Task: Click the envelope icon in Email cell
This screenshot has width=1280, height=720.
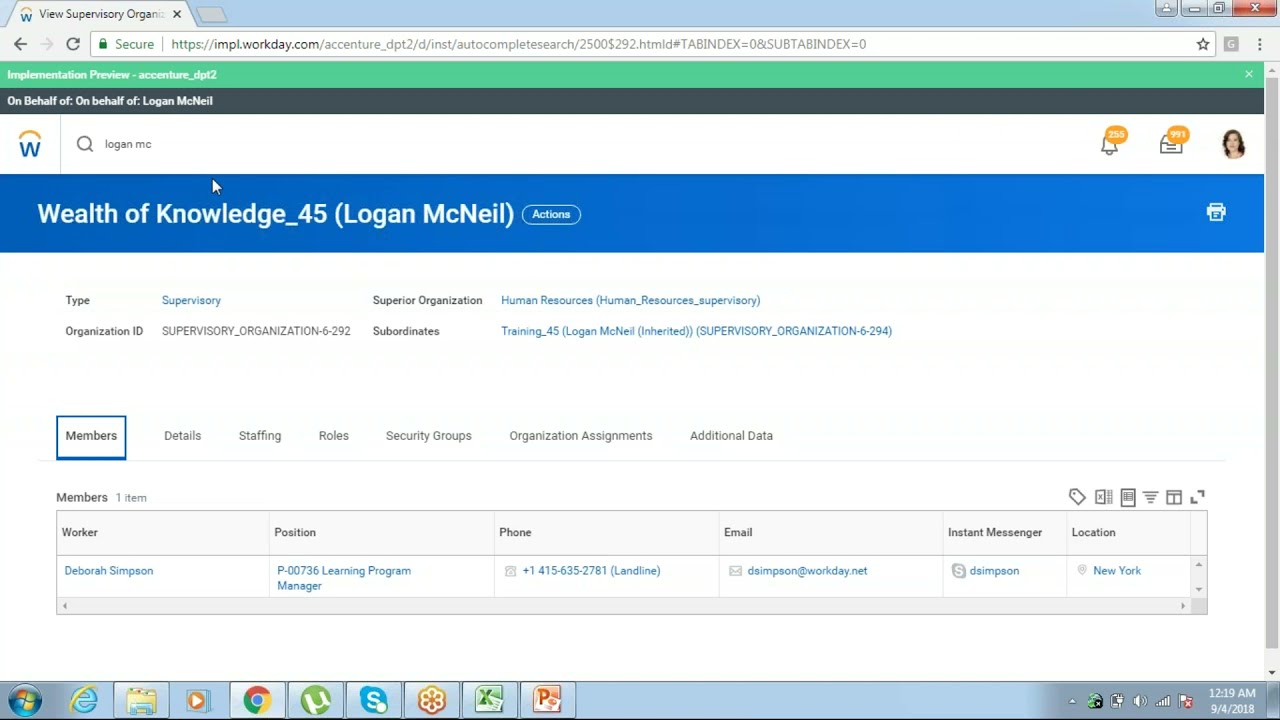Action: (736, 571)
